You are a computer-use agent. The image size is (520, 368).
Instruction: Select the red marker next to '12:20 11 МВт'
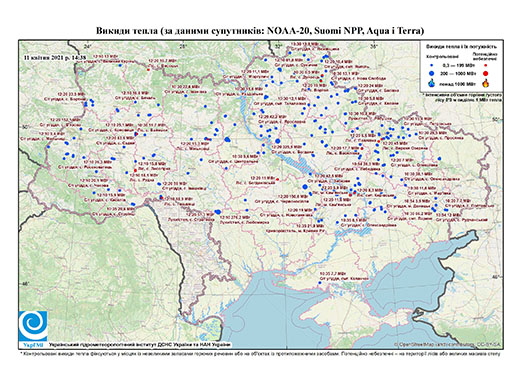277,179
